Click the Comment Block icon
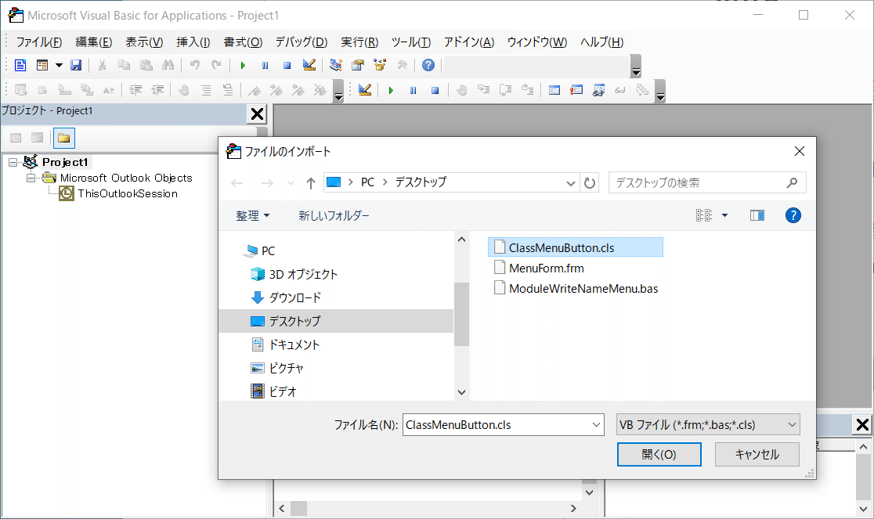874x519 pixels. (x=206, y=90)
